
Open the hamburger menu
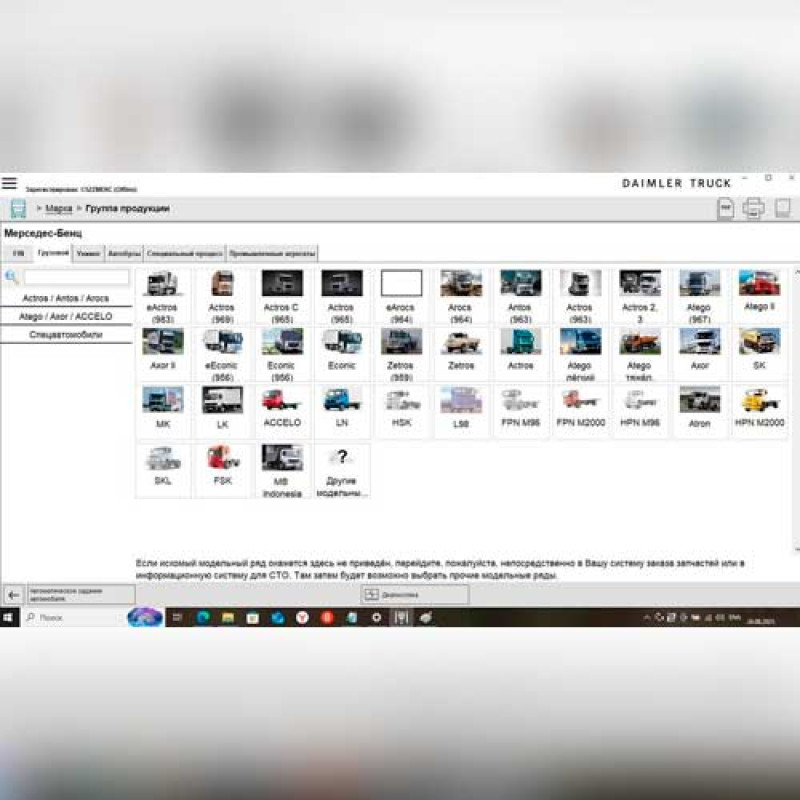[x=9, y=183]
